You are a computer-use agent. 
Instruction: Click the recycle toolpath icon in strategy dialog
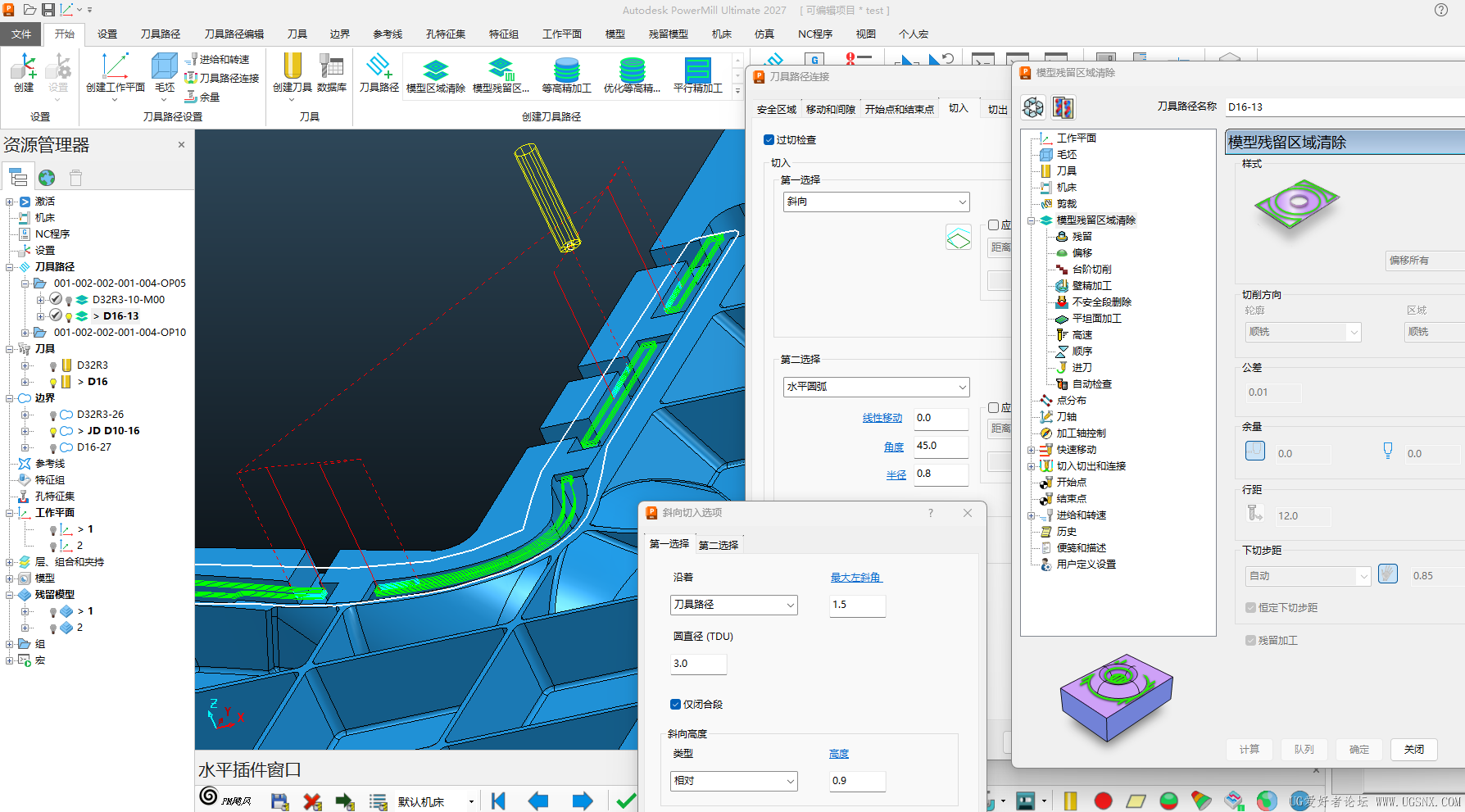tap(1034, 107)
